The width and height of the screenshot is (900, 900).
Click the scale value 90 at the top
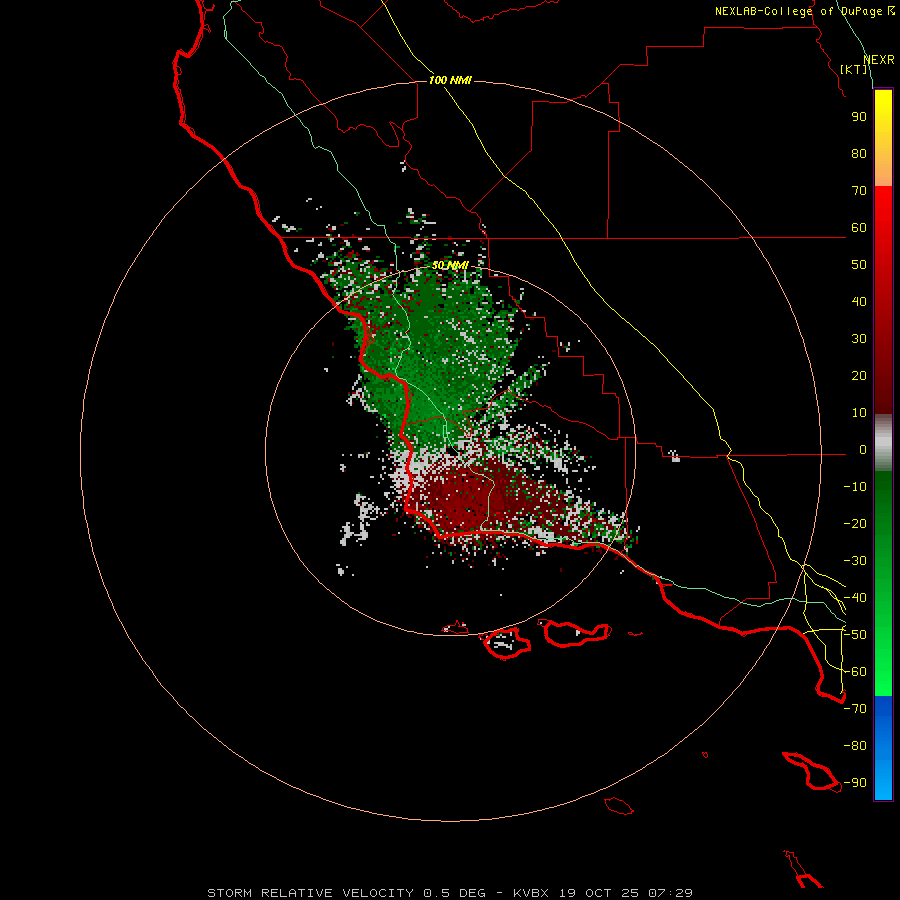(859, 117)
